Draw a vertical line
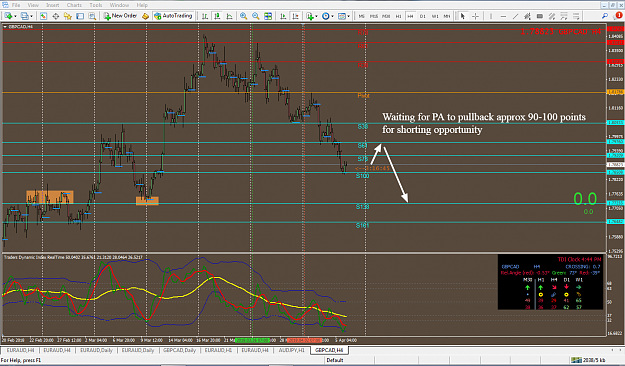Viewport: 625px width, 366px height. pos(491,16)
